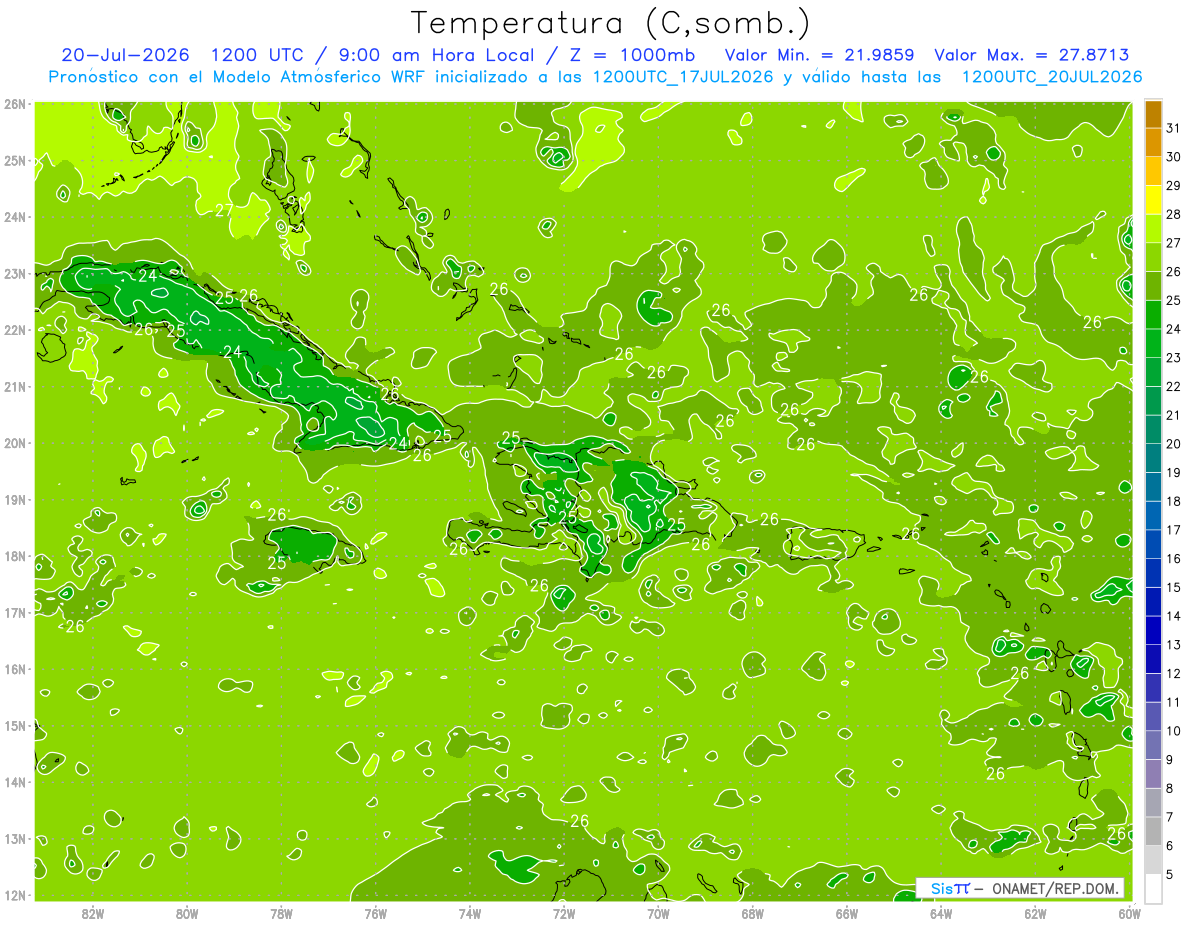The width and height of the screenshot is (1200, 927).
Task: Click the colorbar label "31"
Action: tap(1173, 128)
